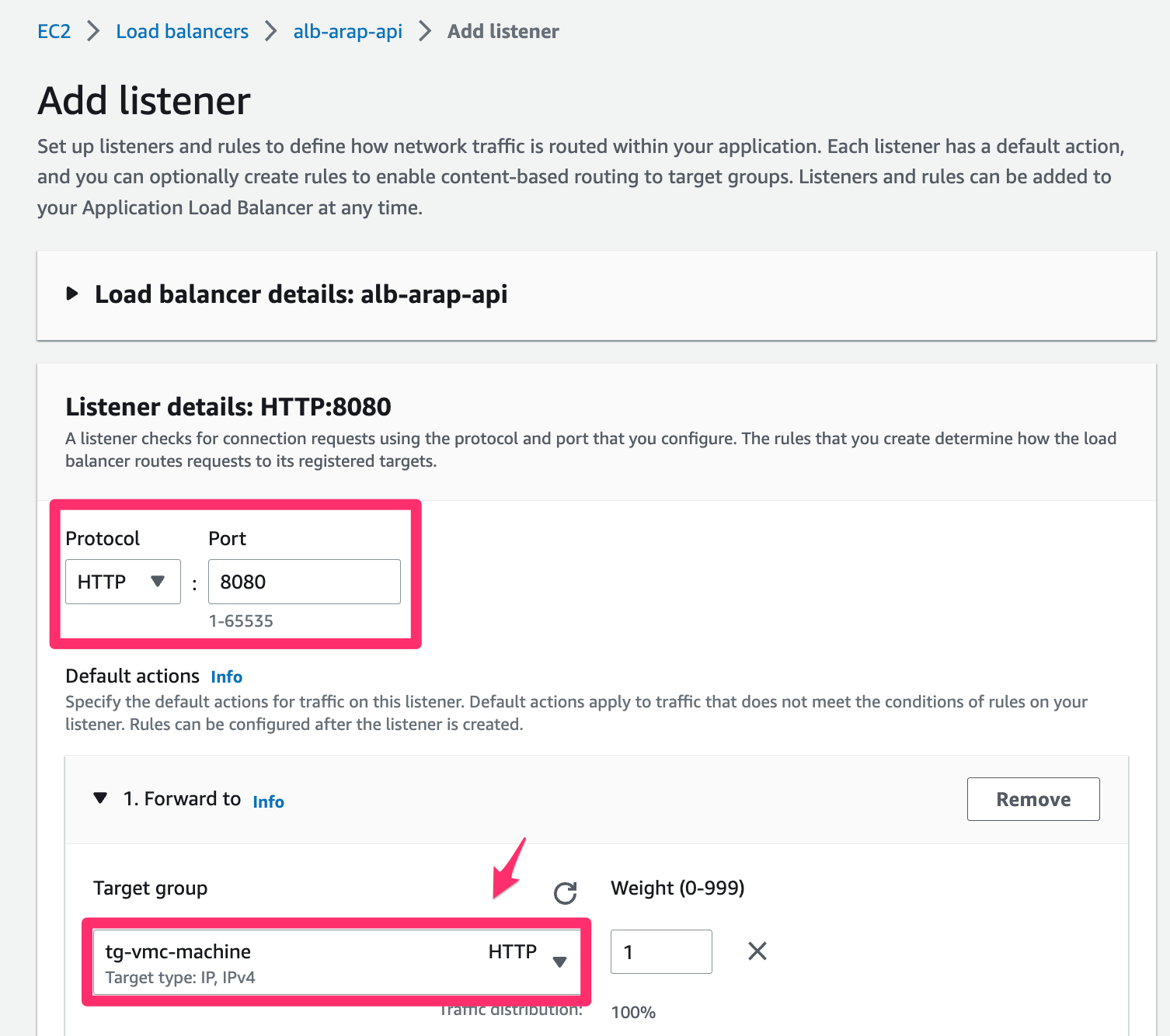Image resolution: width=1170 pixels, height=1036 pixels.
Task: Open the Info link next to Forward to
Action: (268, 801)
